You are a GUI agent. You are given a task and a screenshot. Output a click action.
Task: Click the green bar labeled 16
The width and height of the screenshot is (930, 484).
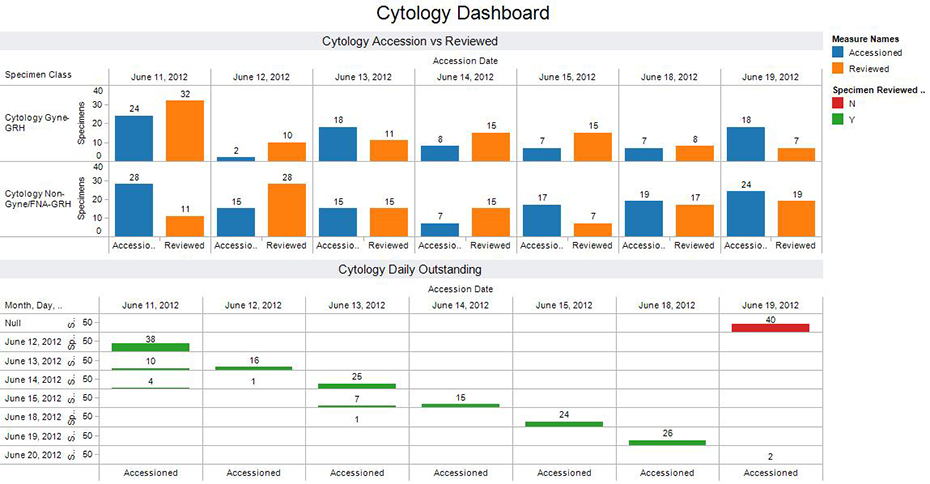point(253,368)
